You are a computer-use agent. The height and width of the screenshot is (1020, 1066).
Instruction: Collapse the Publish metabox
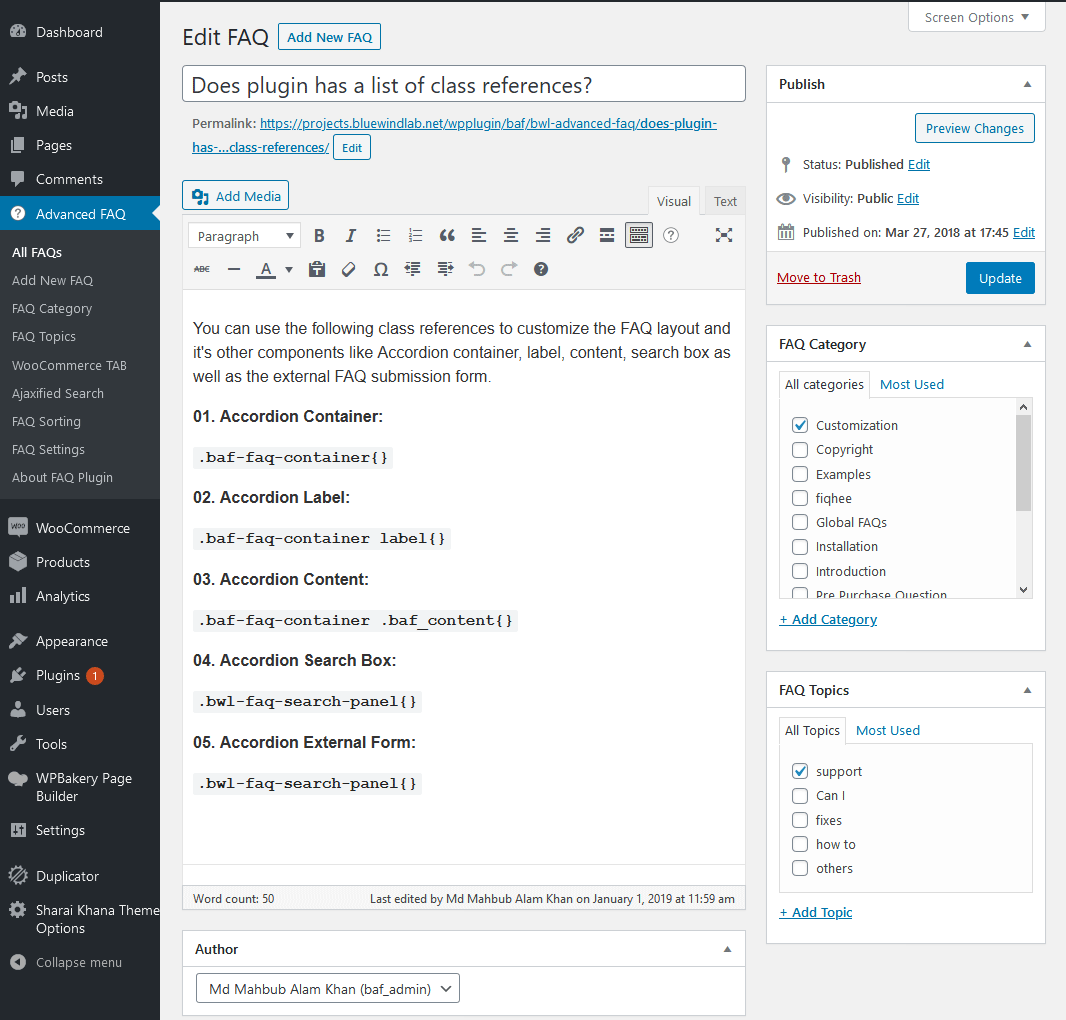(1027, 84)
